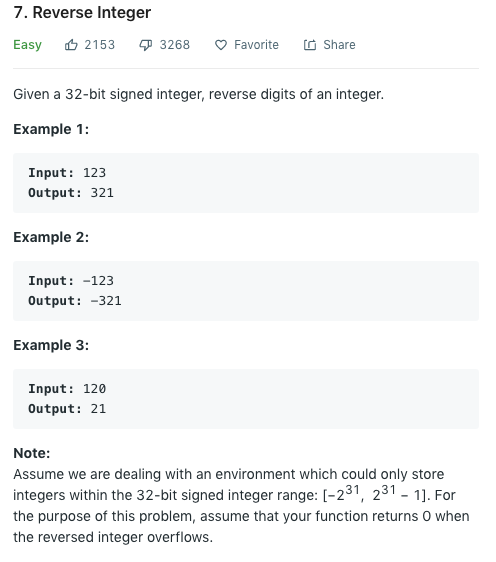Screen dimensions: 496x562
Task: Click Input 123 line in Example 1
Action: coord(67,173)
